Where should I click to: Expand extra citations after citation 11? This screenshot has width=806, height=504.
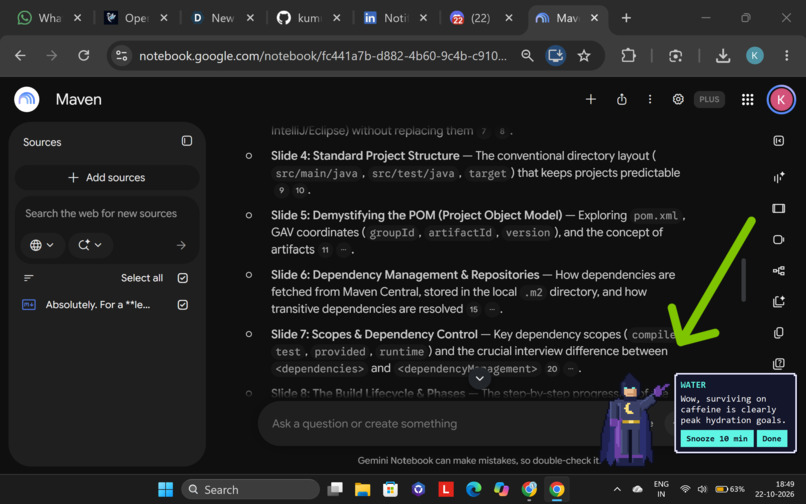(343, 250)
